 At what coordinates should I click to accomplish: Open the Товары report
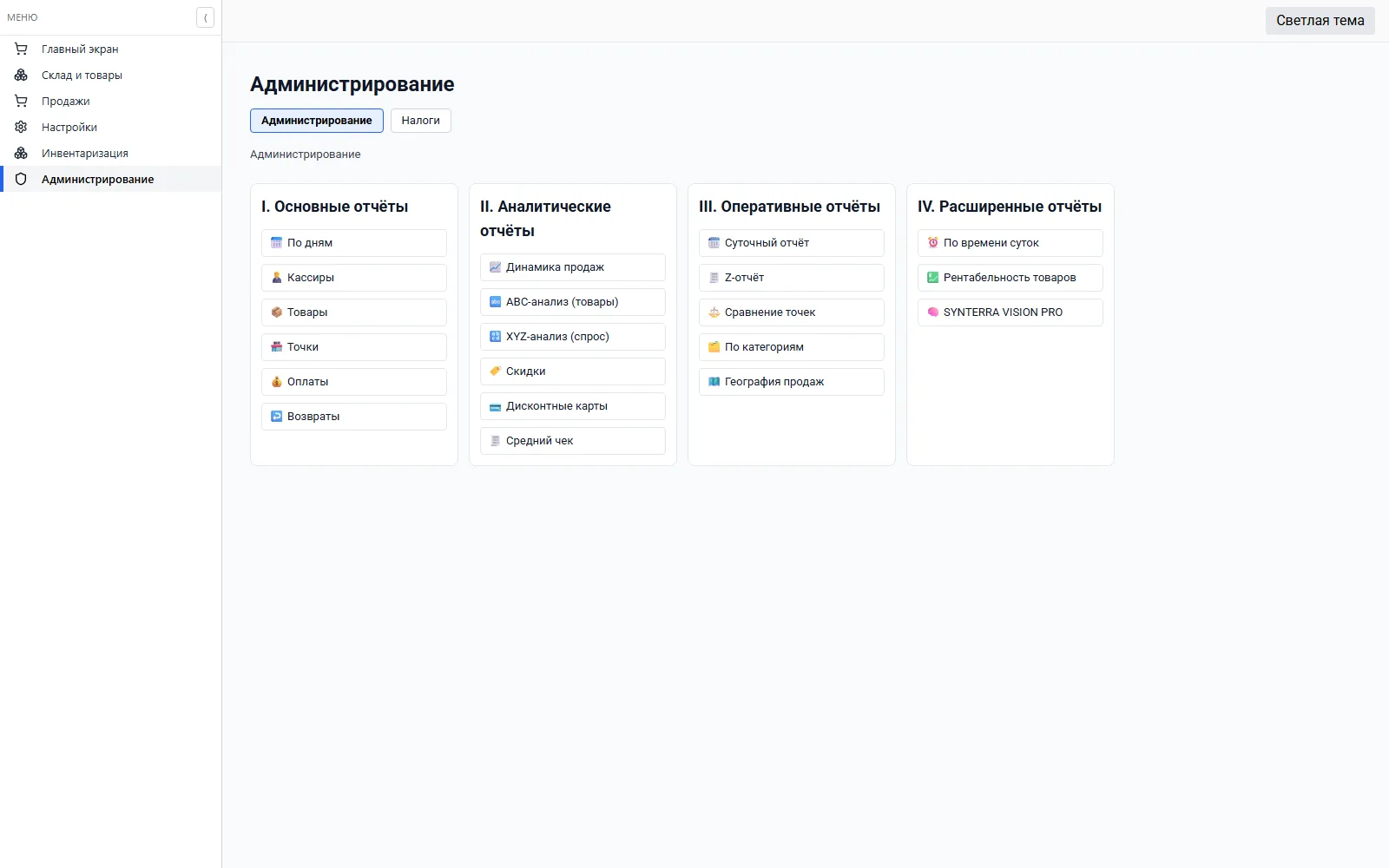coord(354,312)
